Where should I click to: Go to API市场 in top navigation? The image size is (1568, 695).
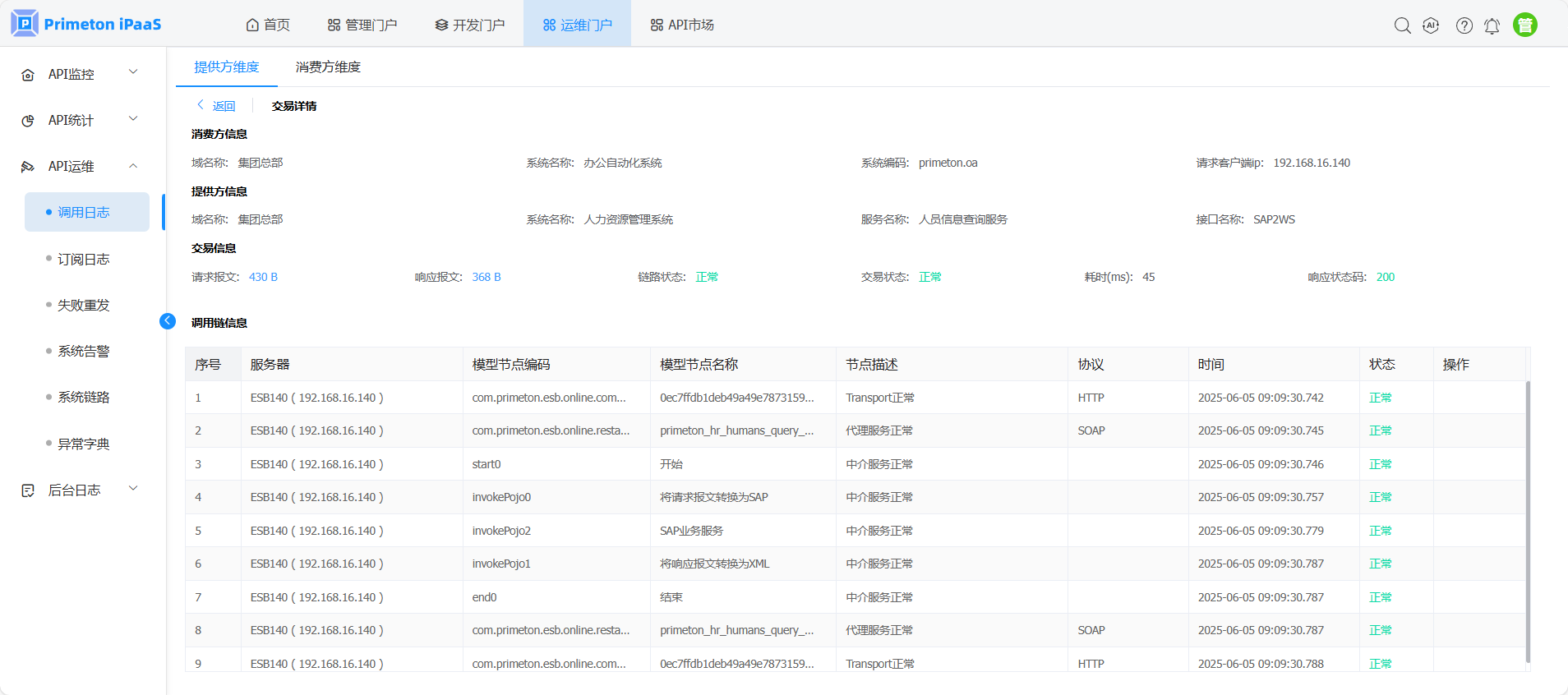[x=681, y=25]
